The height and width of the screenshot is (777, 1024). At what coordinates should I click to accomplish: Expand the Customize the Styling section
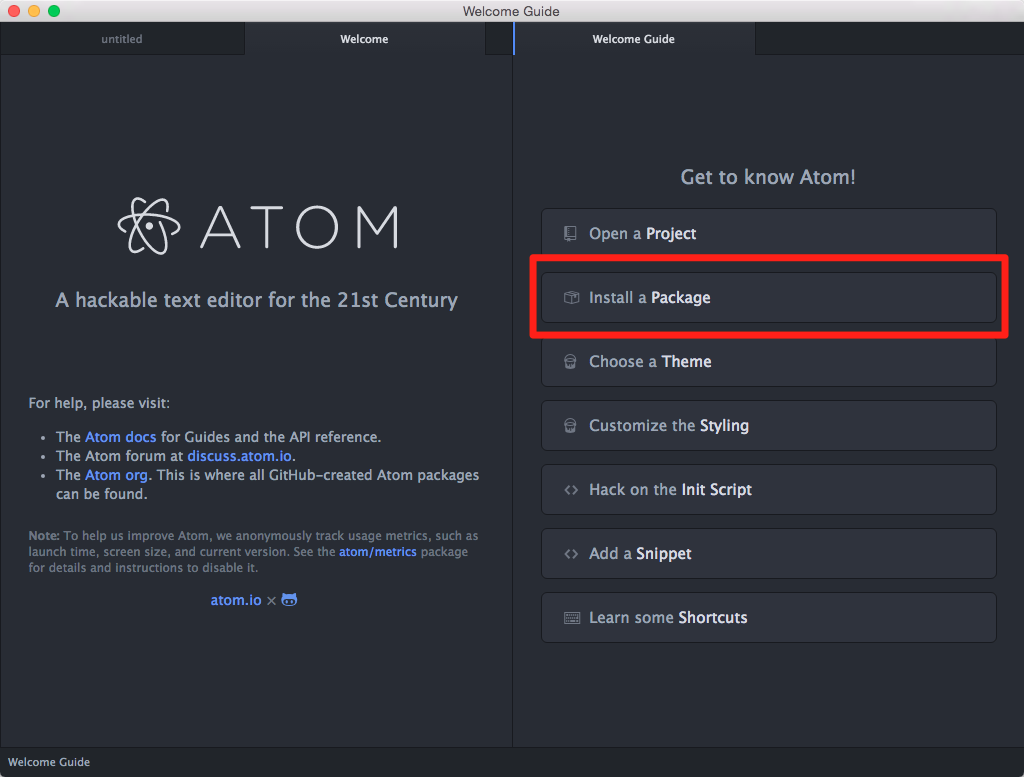pos(769,426)
